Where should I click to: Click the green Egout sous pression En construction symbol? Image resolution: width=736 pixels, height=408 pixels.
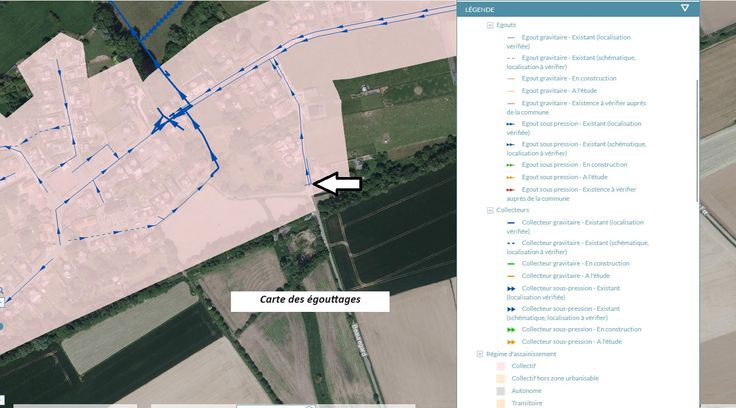[x=511, y=164]
